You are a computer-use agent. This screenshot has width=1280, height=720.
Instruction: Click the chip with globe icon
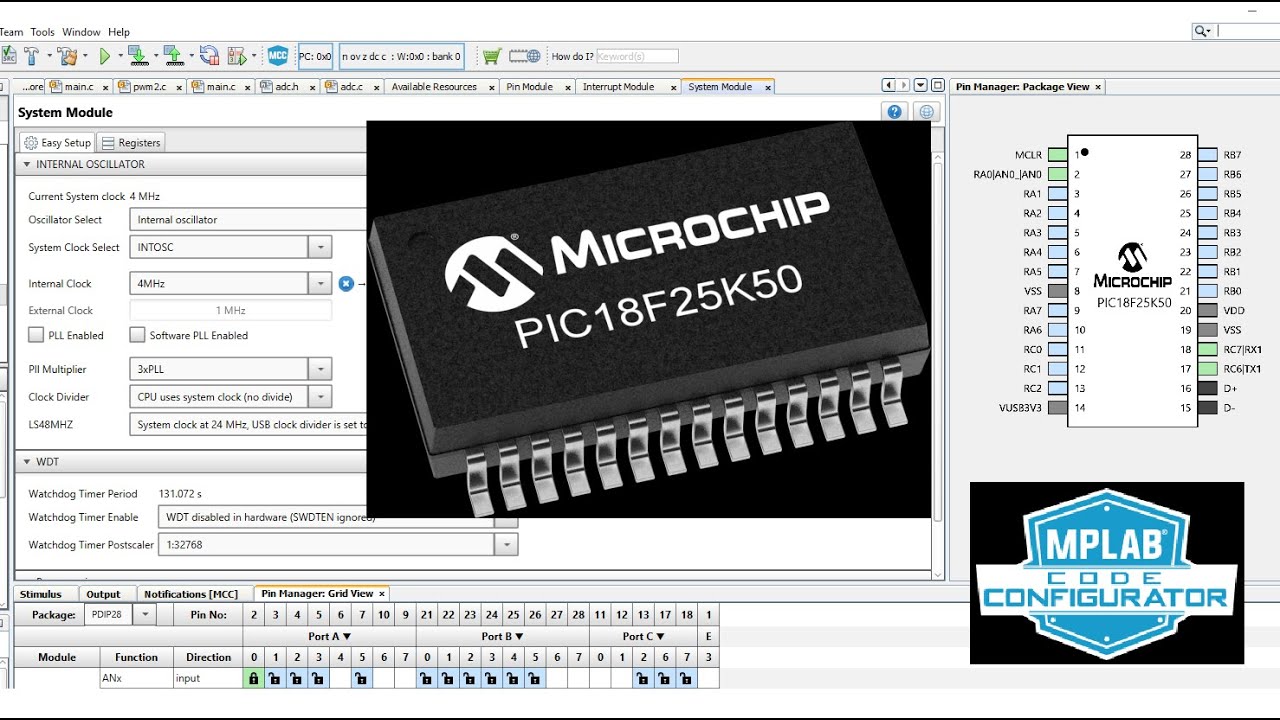coord(525,56)
